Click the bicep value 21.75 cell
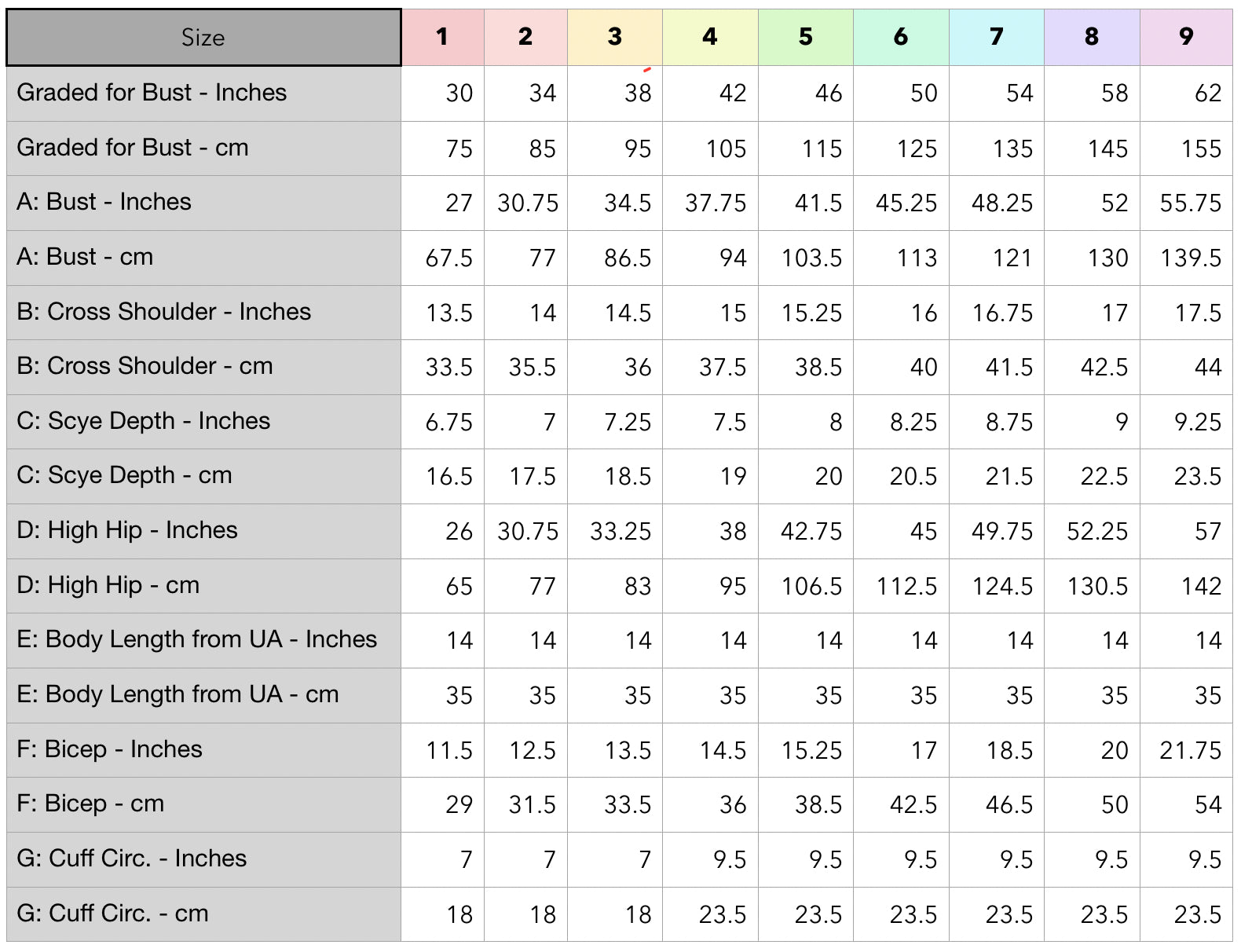This screenshot has width=1241, height=952. tap(1190, 751)
